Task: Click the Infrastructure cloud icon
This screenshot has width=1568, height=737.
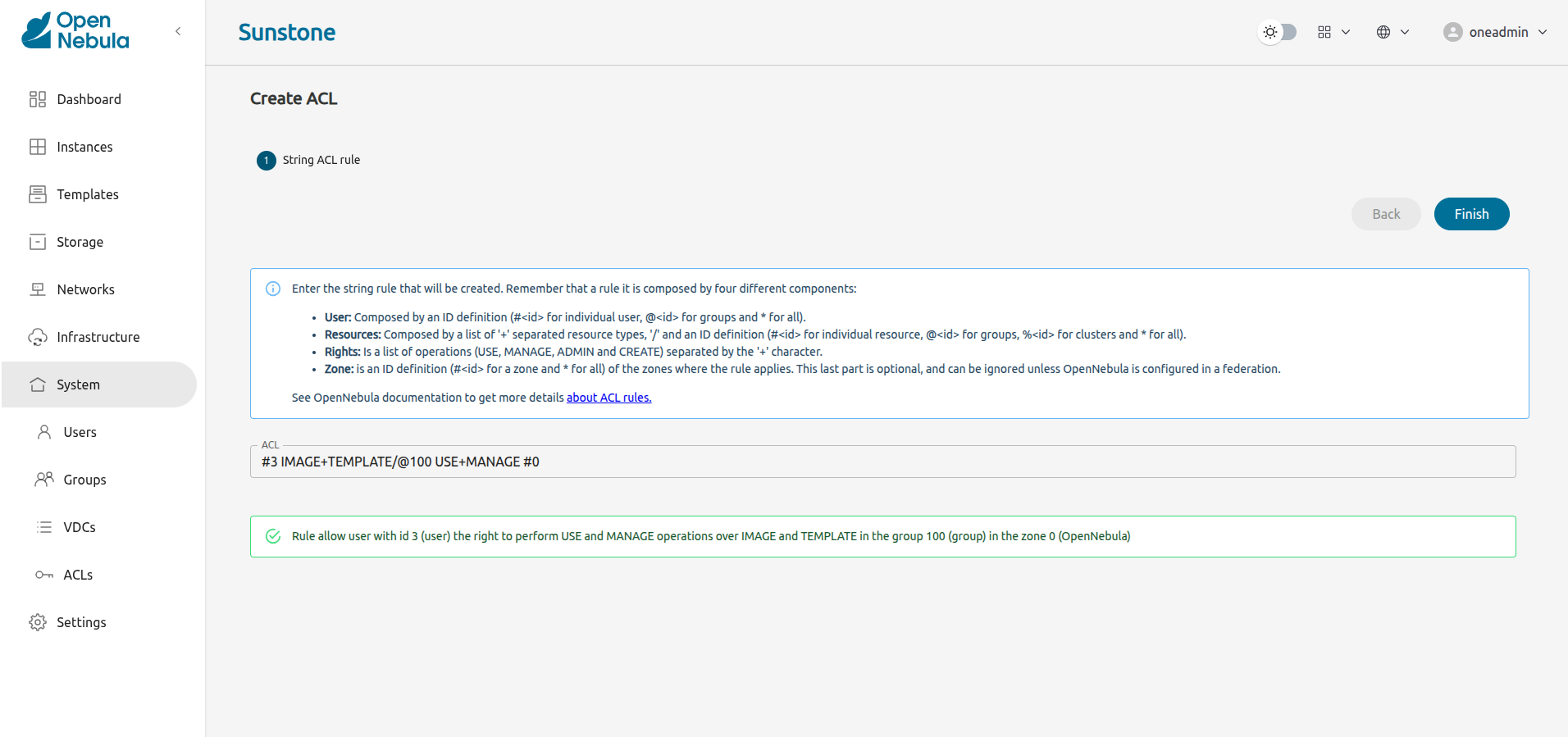Action: tap(38, 337)
